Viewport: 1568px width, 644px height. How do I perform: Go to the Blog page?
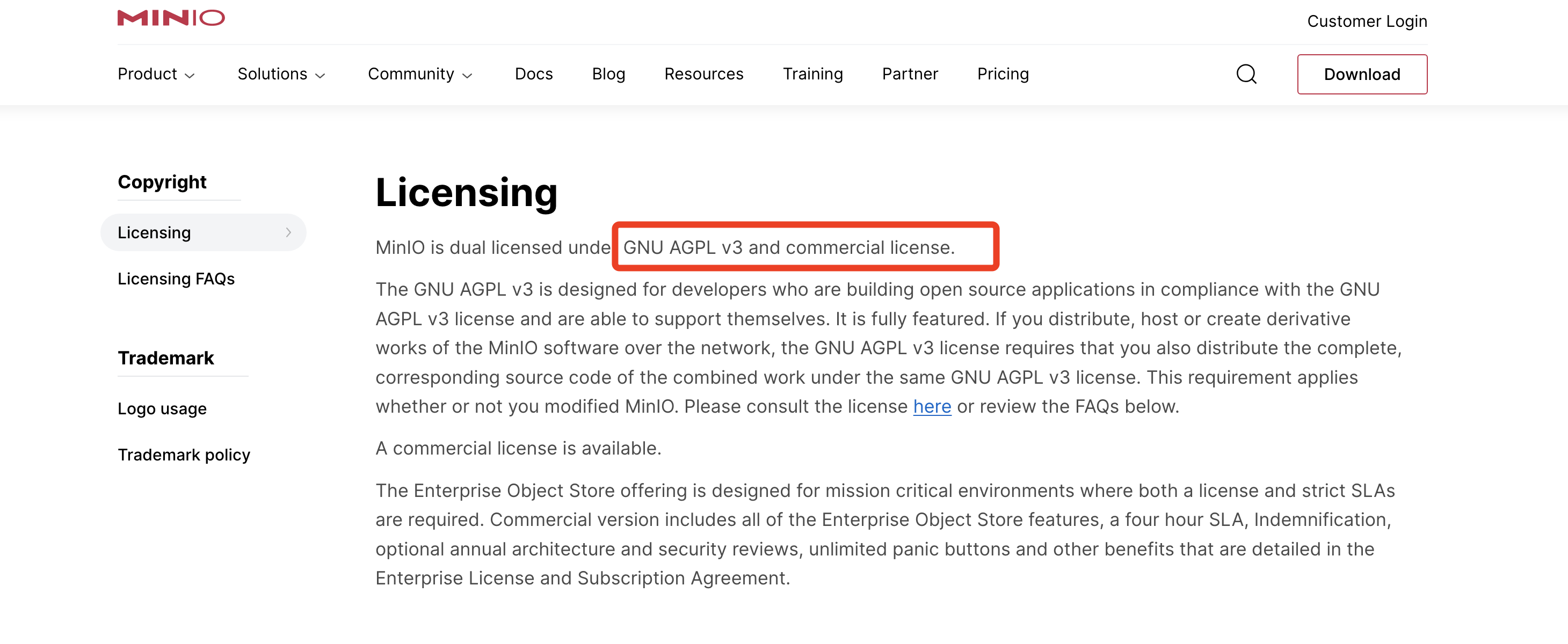(x=609, y=74)
